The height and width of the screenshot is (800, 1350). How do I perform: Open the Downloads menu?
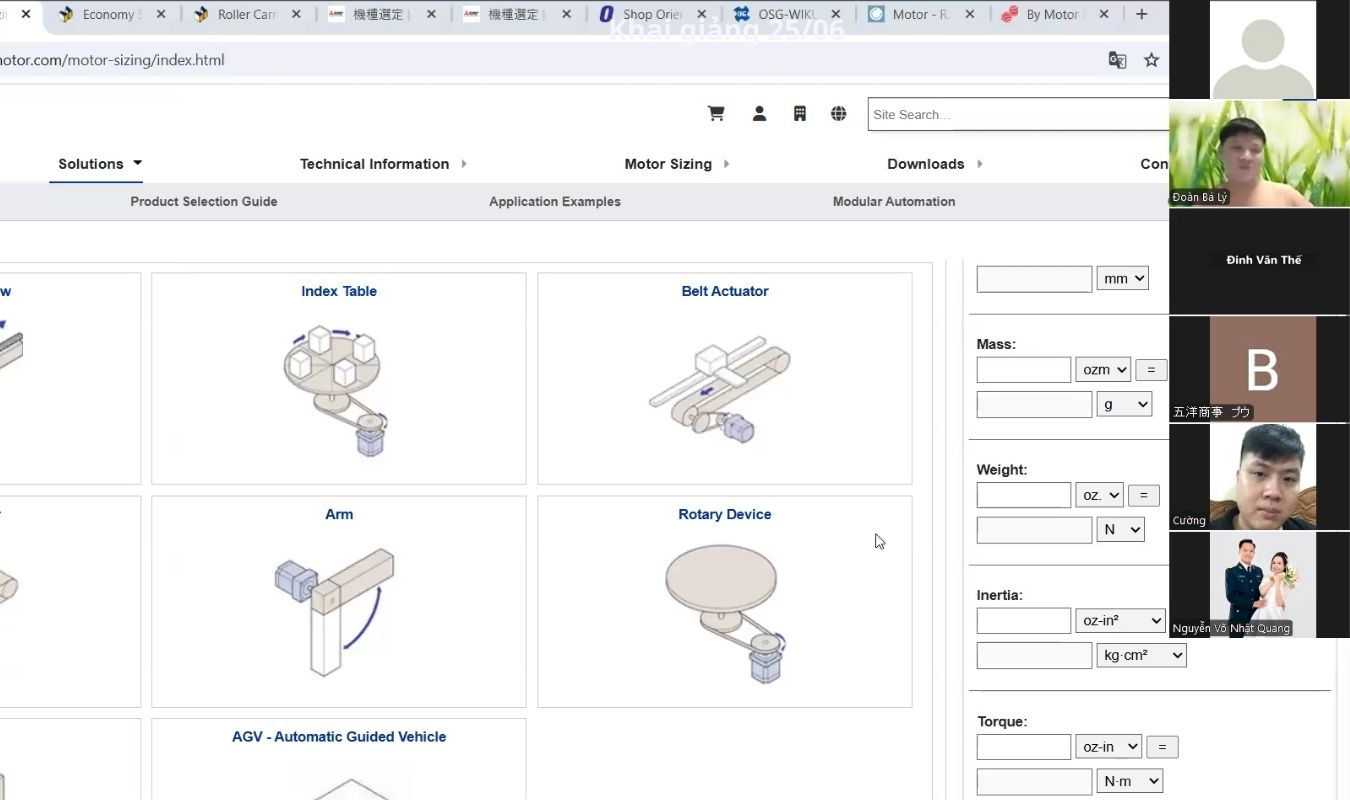coord(935,164)
